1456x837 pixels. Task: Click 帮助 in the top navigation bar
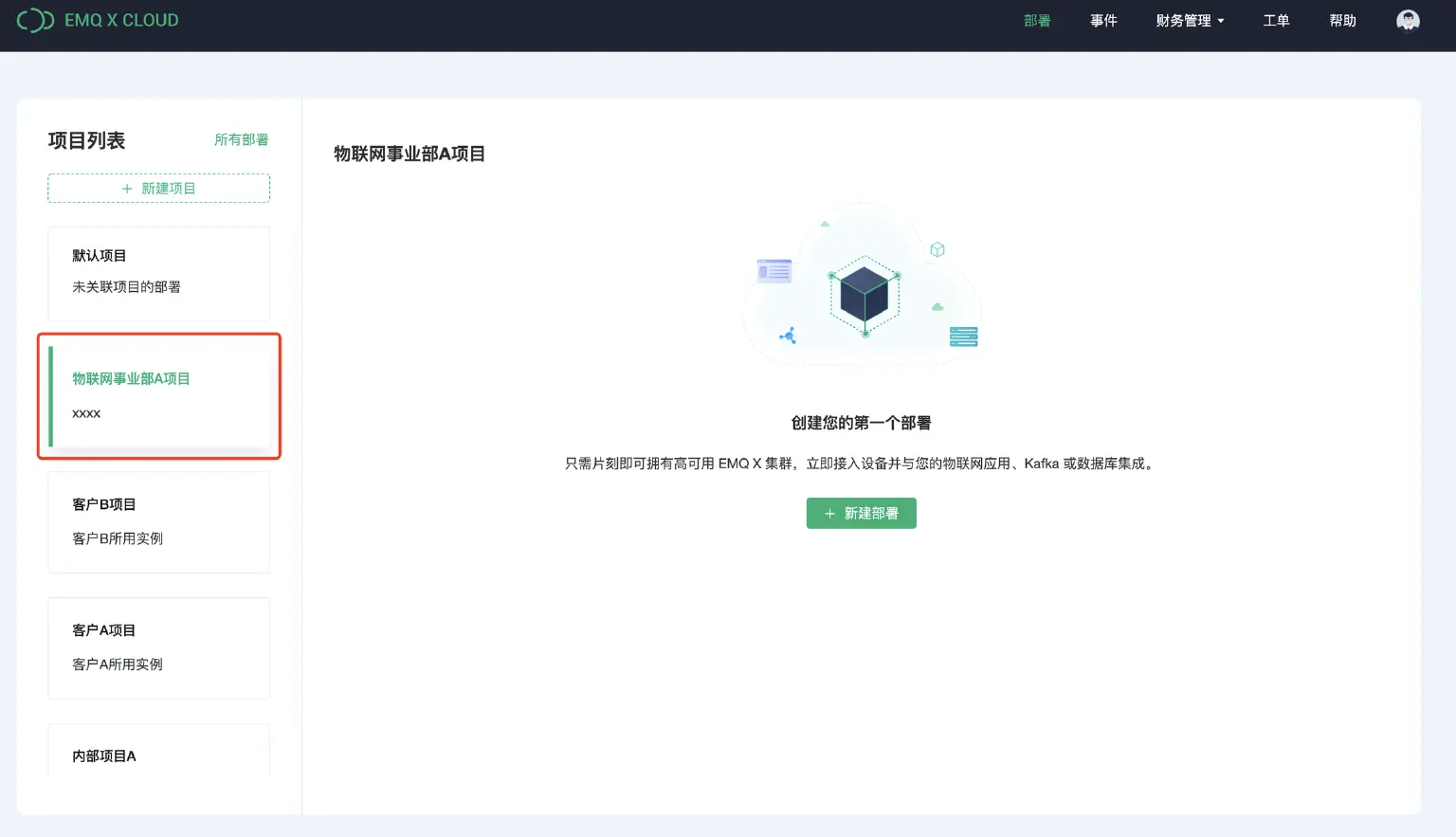1343,20
